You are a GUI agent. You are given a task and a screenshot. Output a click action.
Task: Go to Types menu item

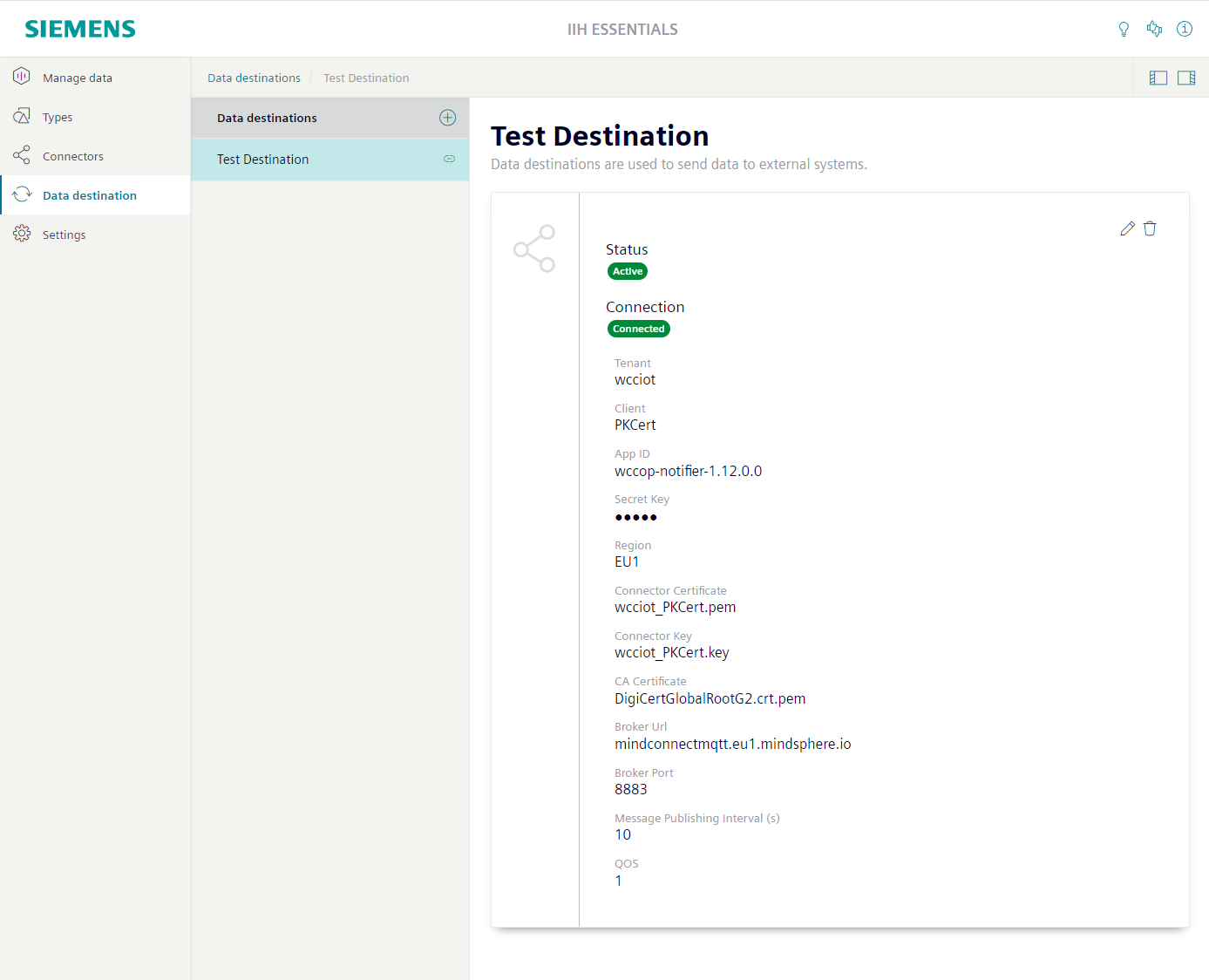pos(95,117)
